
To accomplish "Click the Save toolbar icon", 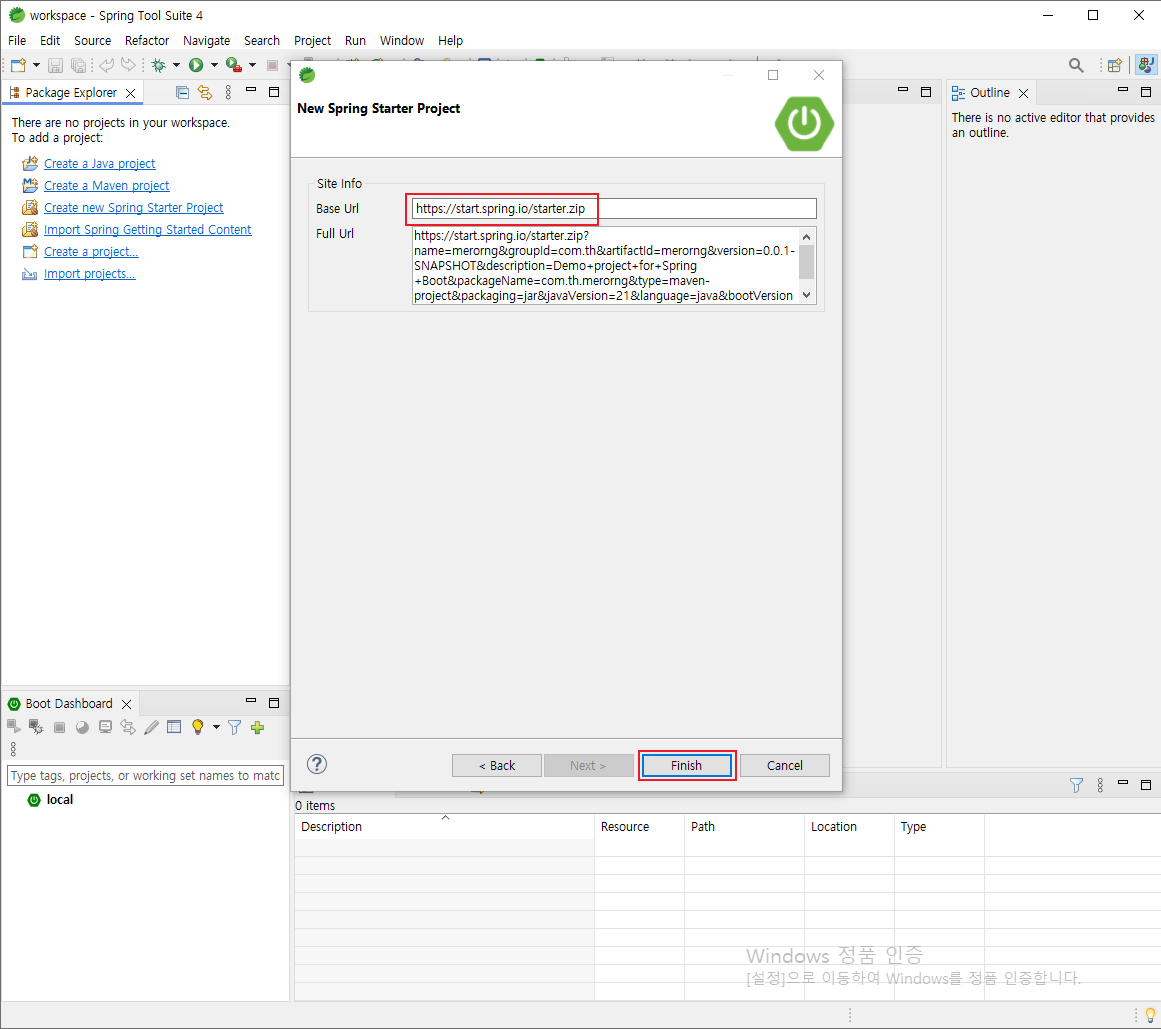I will 55,65.
